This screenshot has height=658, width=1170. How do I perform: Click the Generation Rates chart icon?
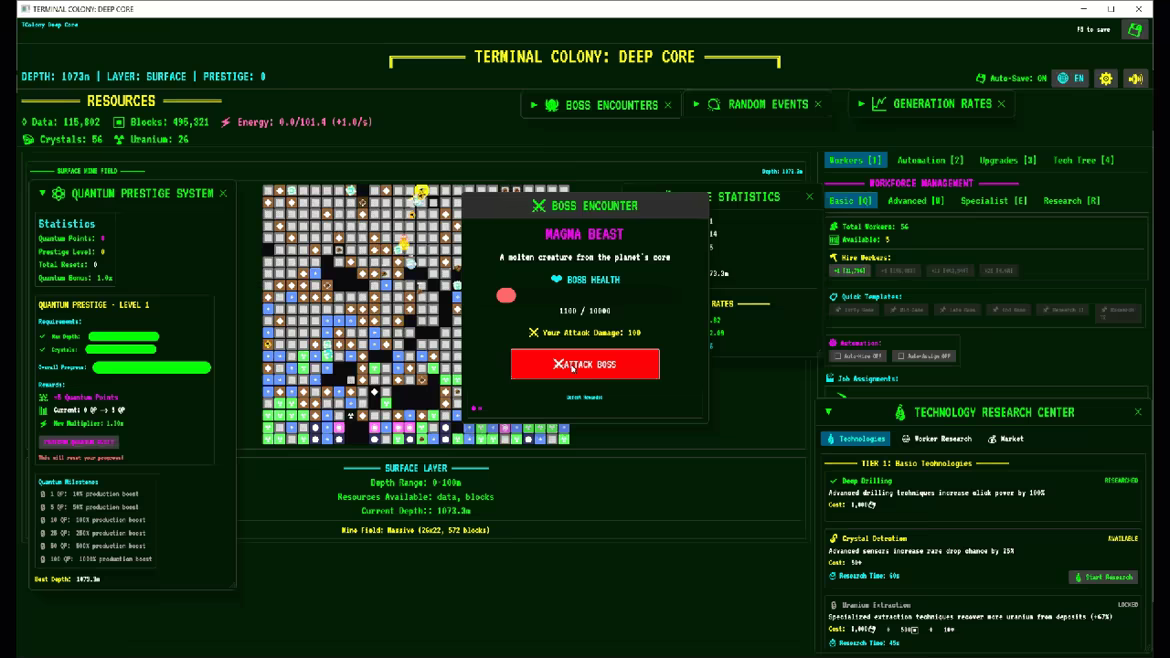click(x=879, y=104)
